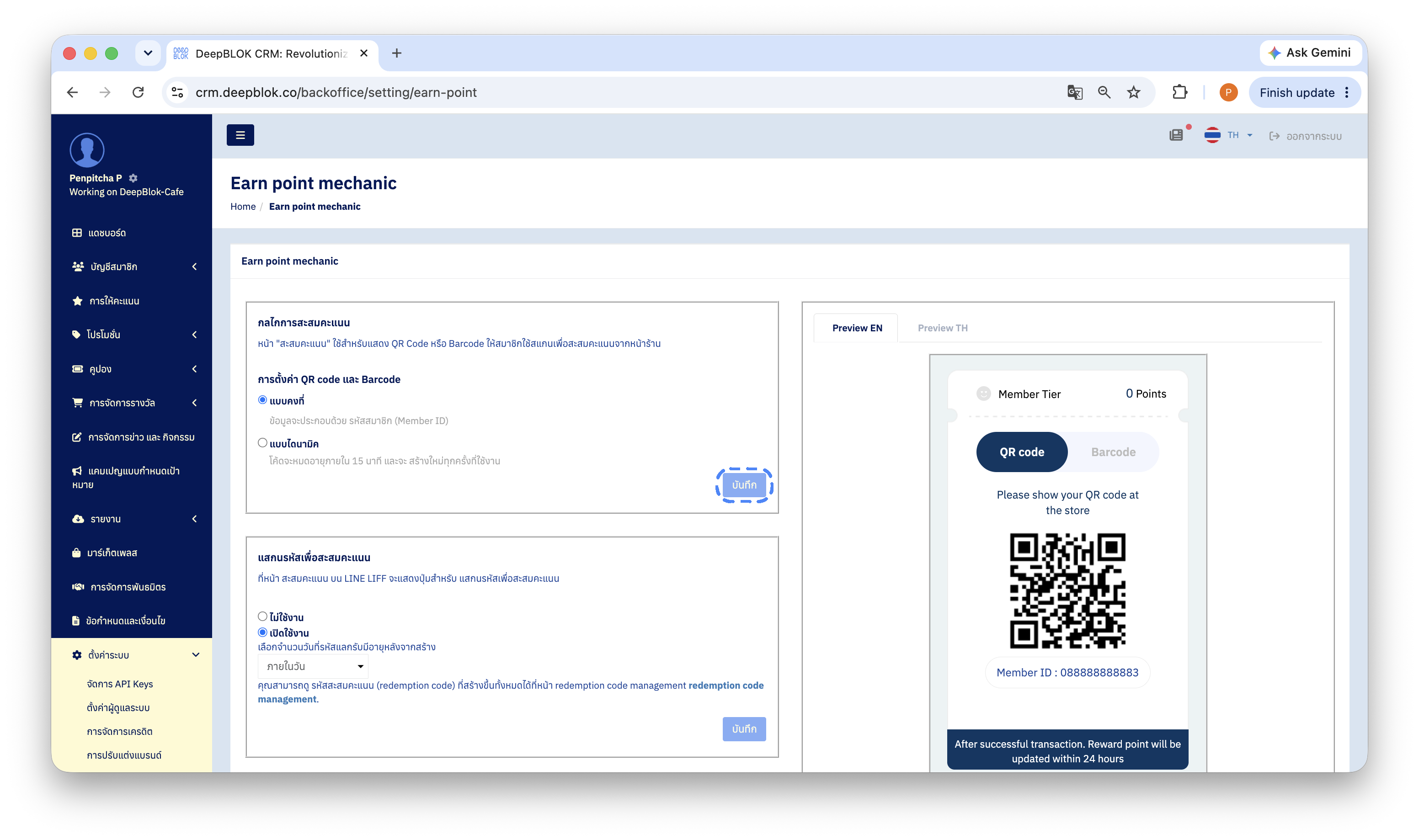Viewport: 1419px width, 840px height.
Task: Expand the คูปอง submenu chevron
Action: (195, 368)
